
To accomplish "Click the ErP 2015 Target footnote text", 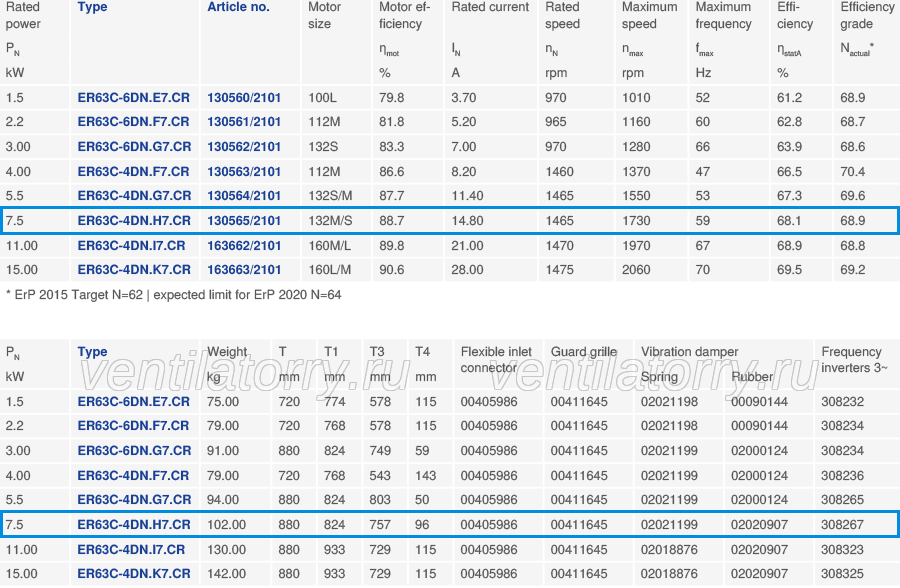I will pos(173,295).
